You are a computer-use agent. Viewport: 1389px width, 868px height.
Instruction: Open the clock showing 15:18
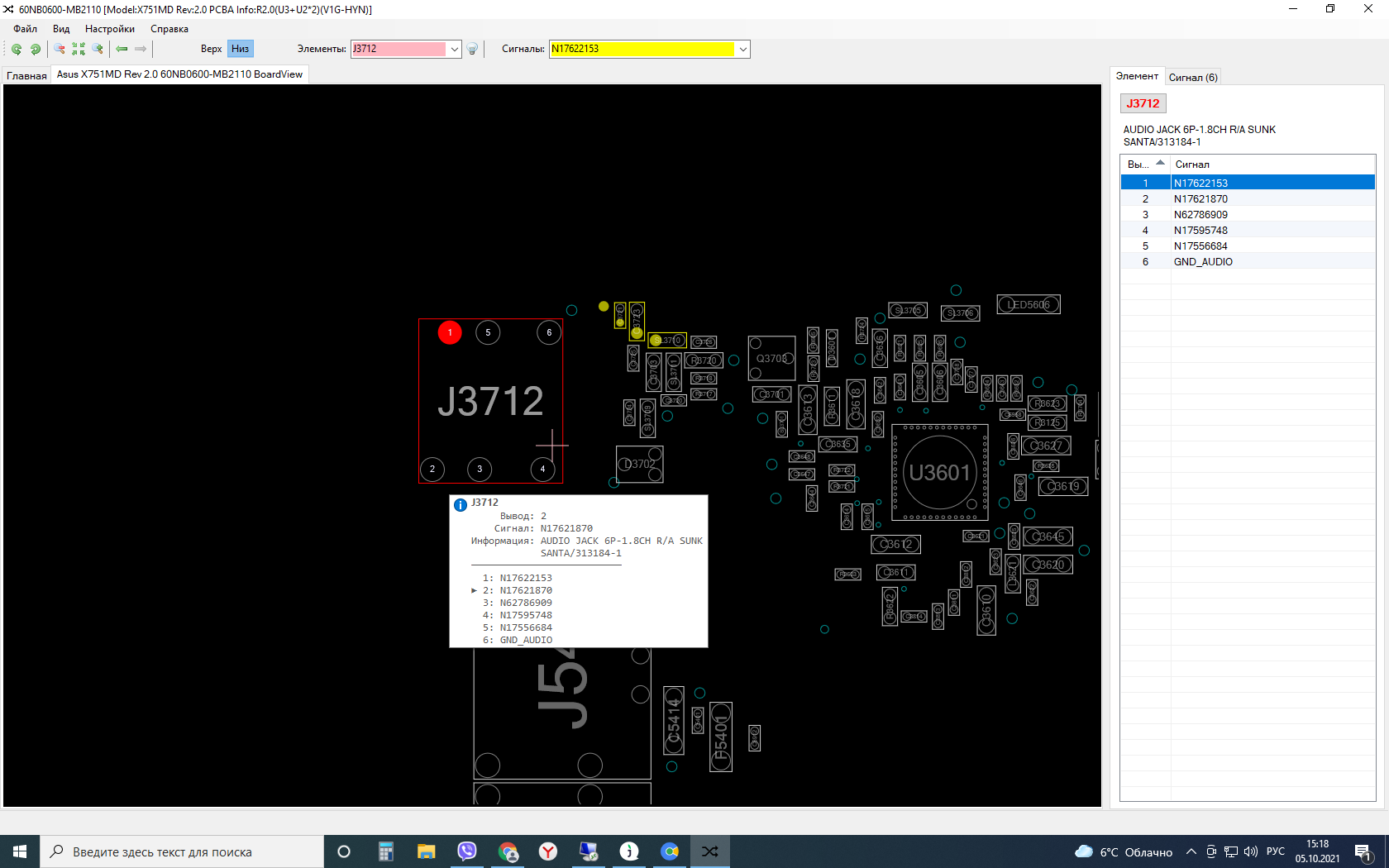[1317, 851]
